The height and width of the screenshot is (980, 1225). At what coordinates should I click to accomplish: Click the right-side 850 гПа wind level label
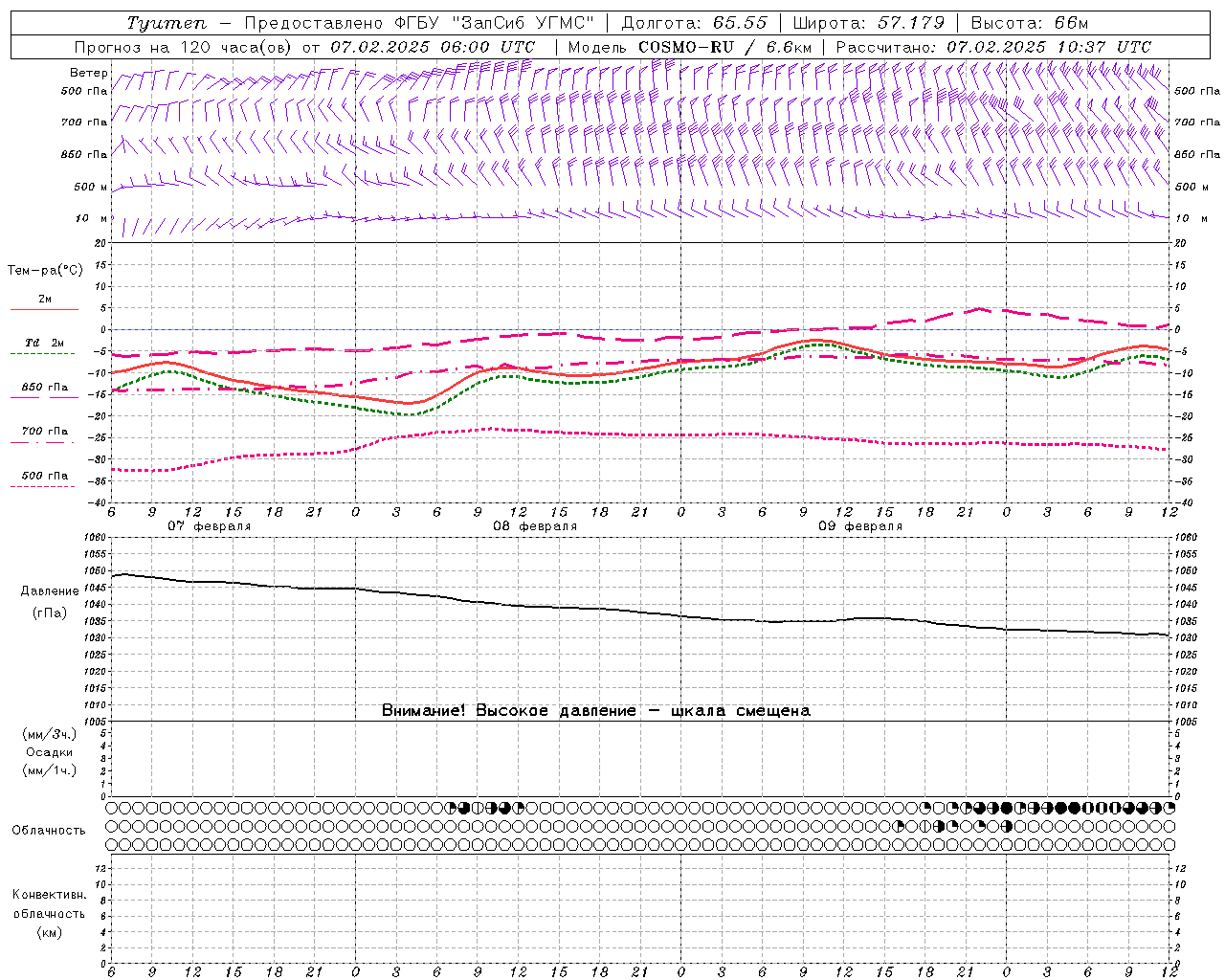point(1197,154)
